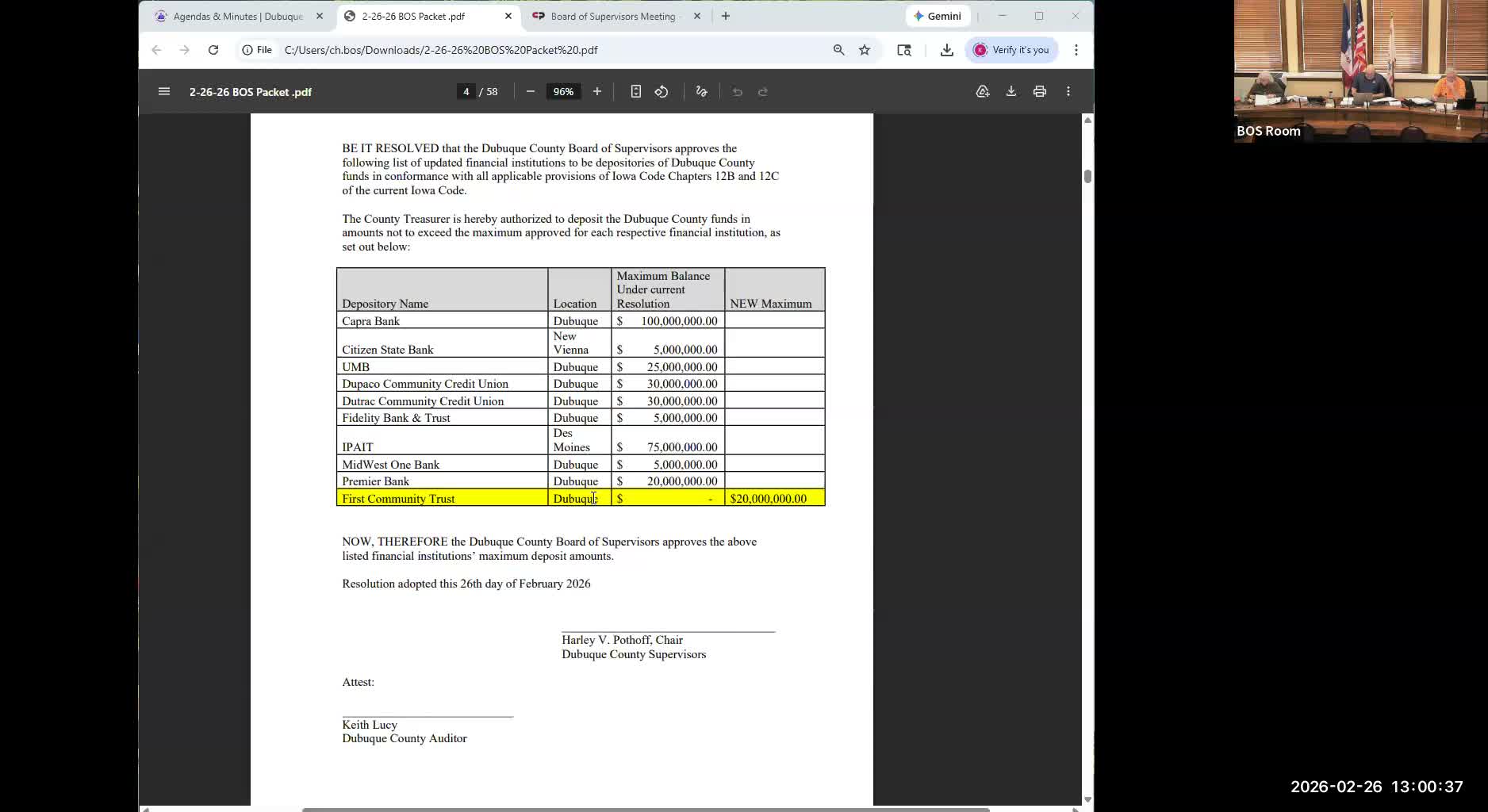Edit the PDF page number field

pyautogui.click(x=466, y=91)
